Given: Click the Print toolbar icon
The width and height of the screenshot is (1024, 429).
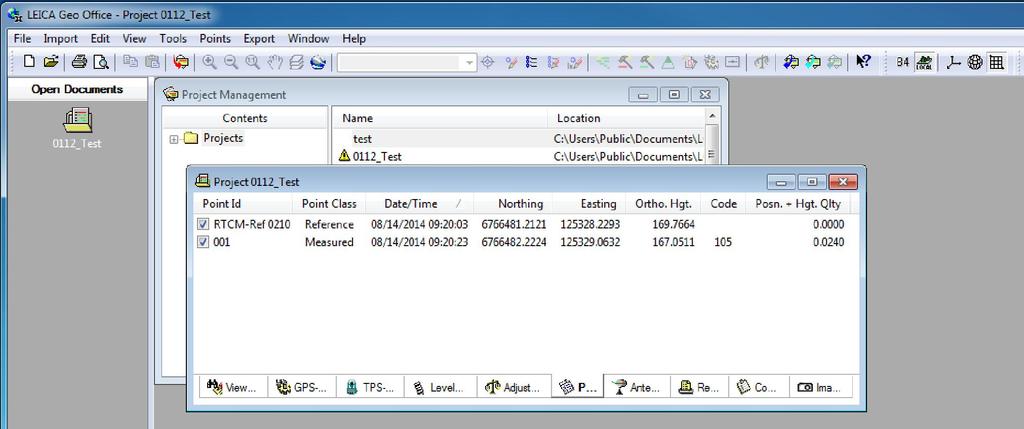Looking at the screenshot, I should pos(79,62).
